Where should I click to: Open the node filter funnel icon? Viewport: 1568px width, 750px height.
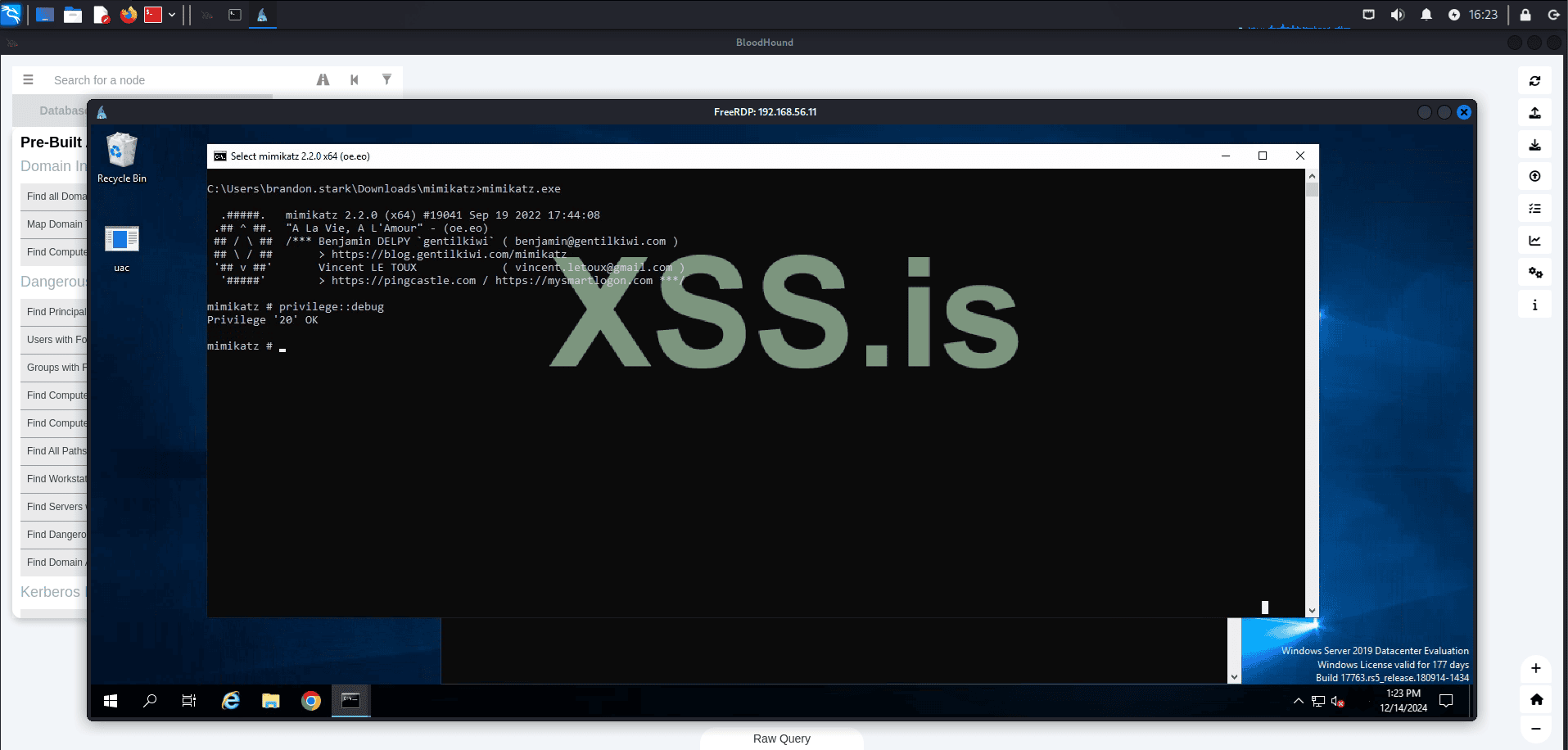(386, 79)
